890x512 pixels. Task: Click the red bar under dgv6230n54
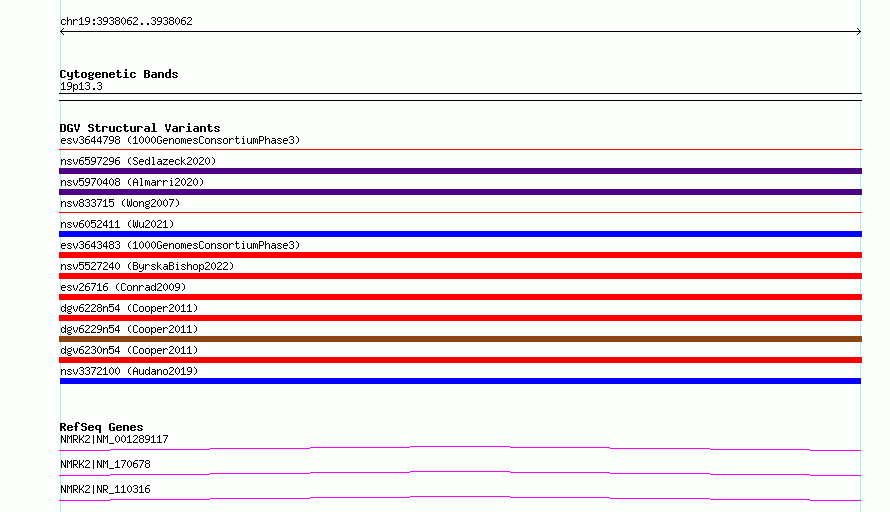(460, 360)
